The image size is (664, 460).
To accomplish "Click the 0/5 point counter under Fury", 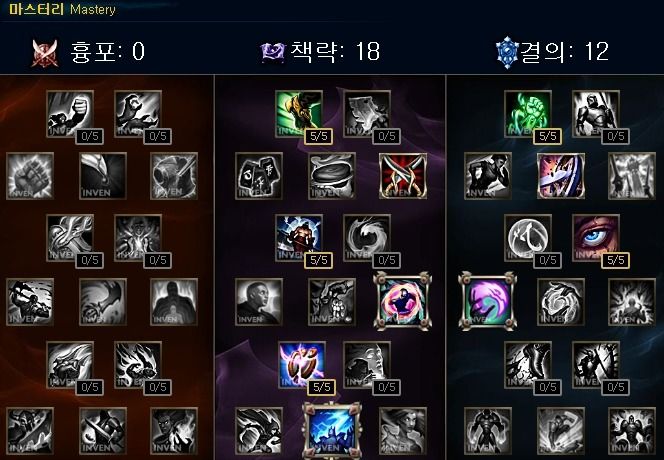I will tap(89, 136).
